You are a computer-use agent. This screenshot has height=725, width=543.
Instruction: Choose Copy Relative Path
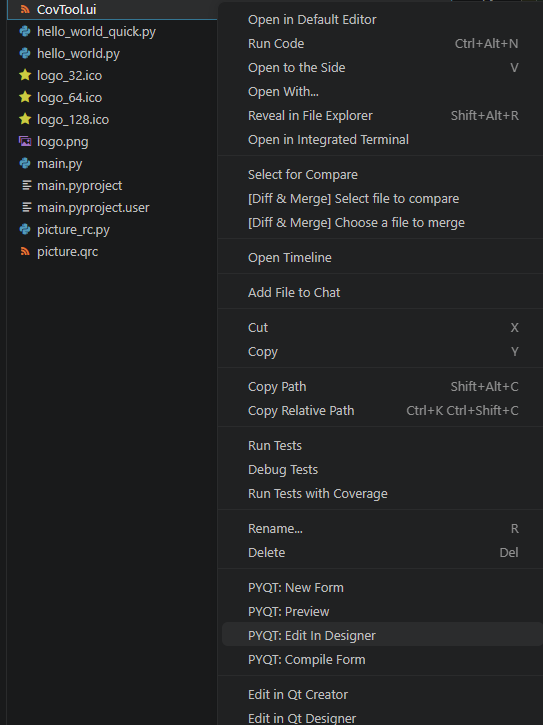382,411
